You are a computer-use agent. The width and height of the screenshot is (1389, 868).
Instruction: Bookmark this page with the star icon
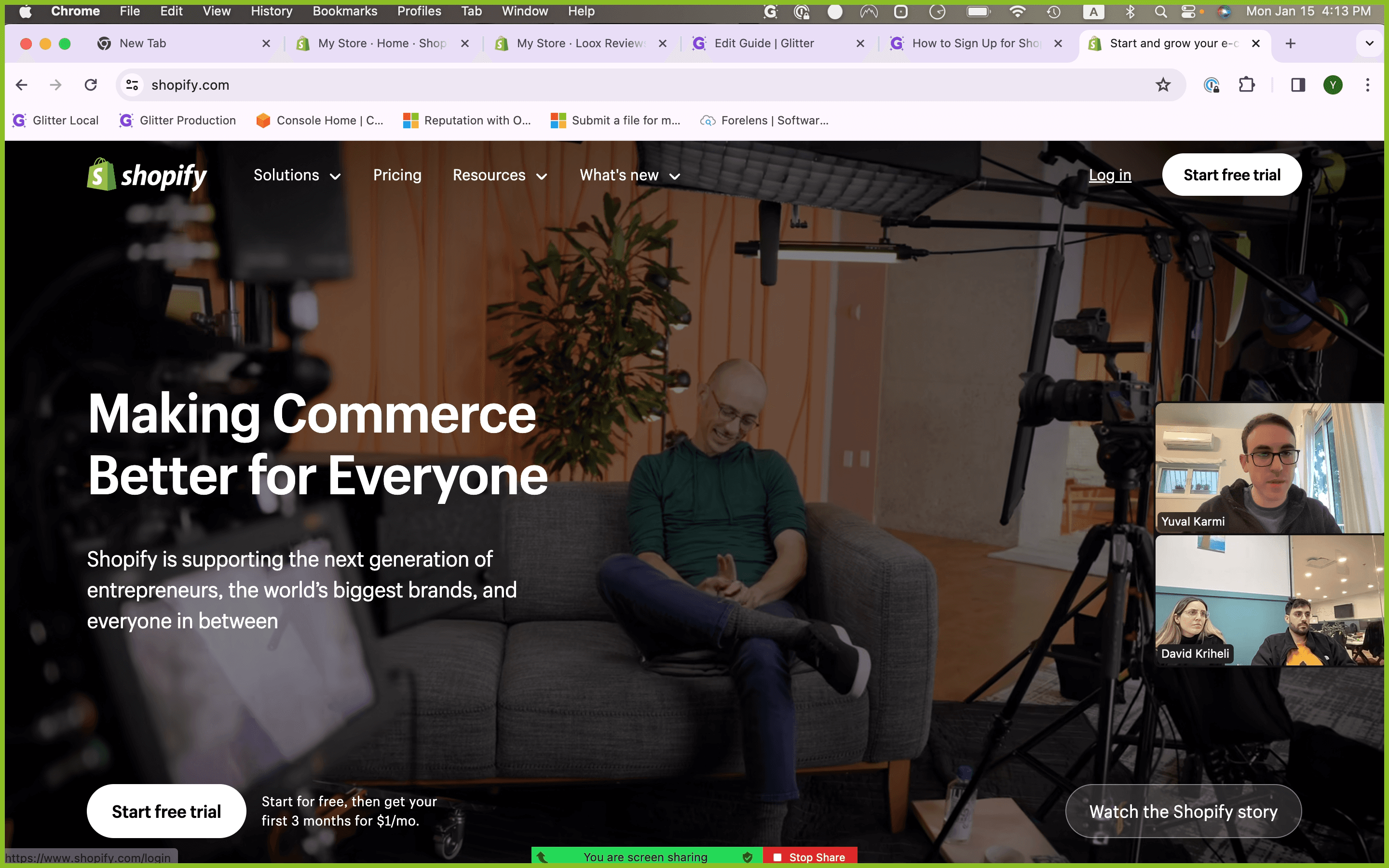[1163, 85]
